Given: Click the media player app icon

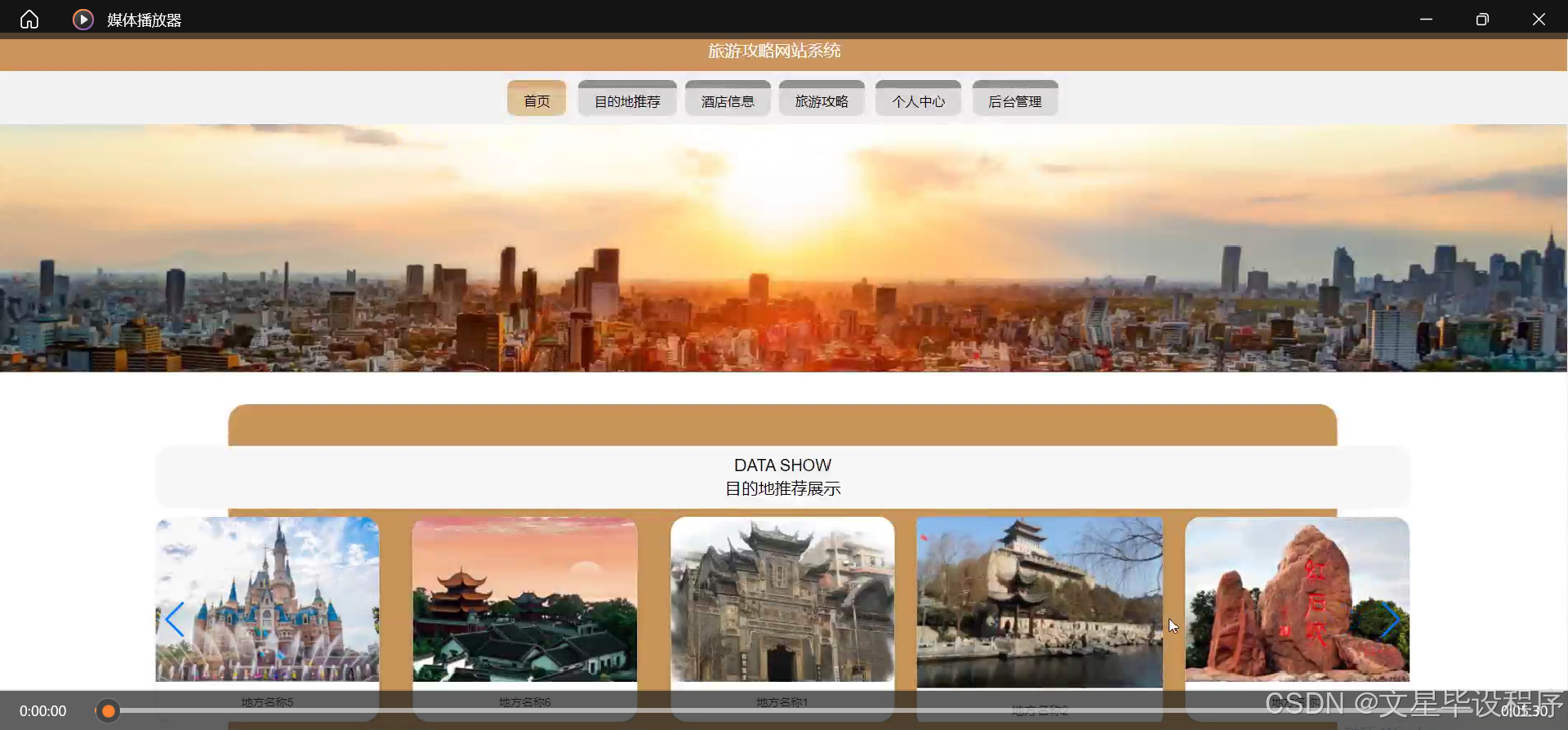Looking at the screenshot, I should point(83,20).
